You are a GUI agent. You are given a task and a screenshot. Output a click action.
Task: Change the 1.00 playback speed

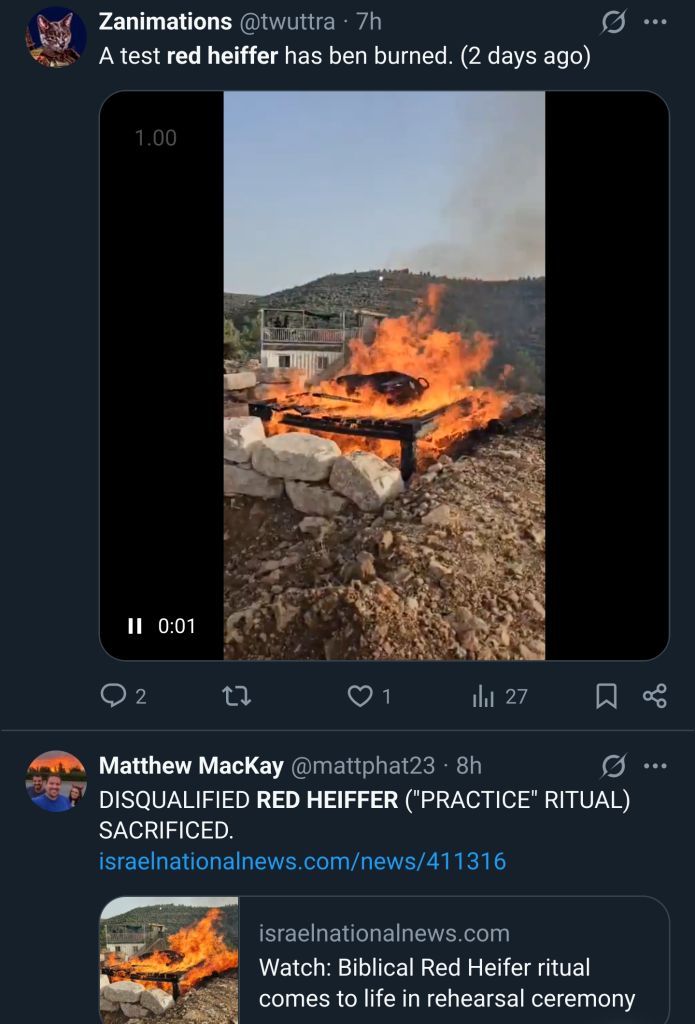[155, 138]
